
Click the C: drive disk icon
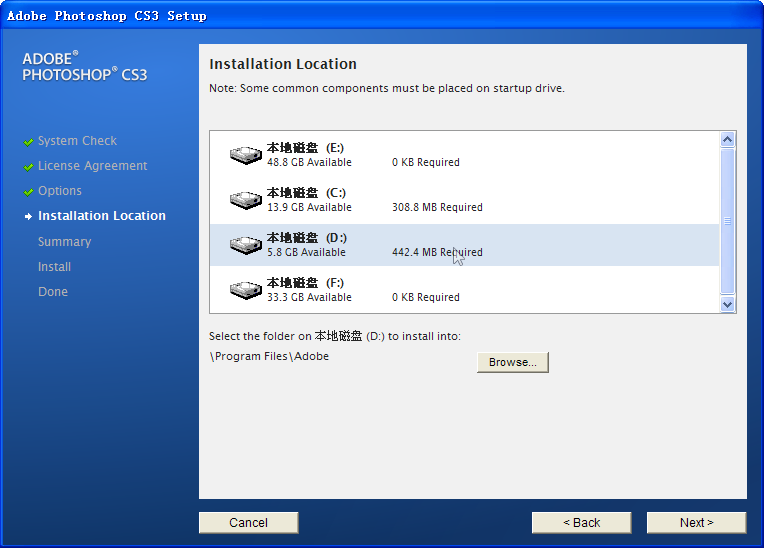coord(246,200)
